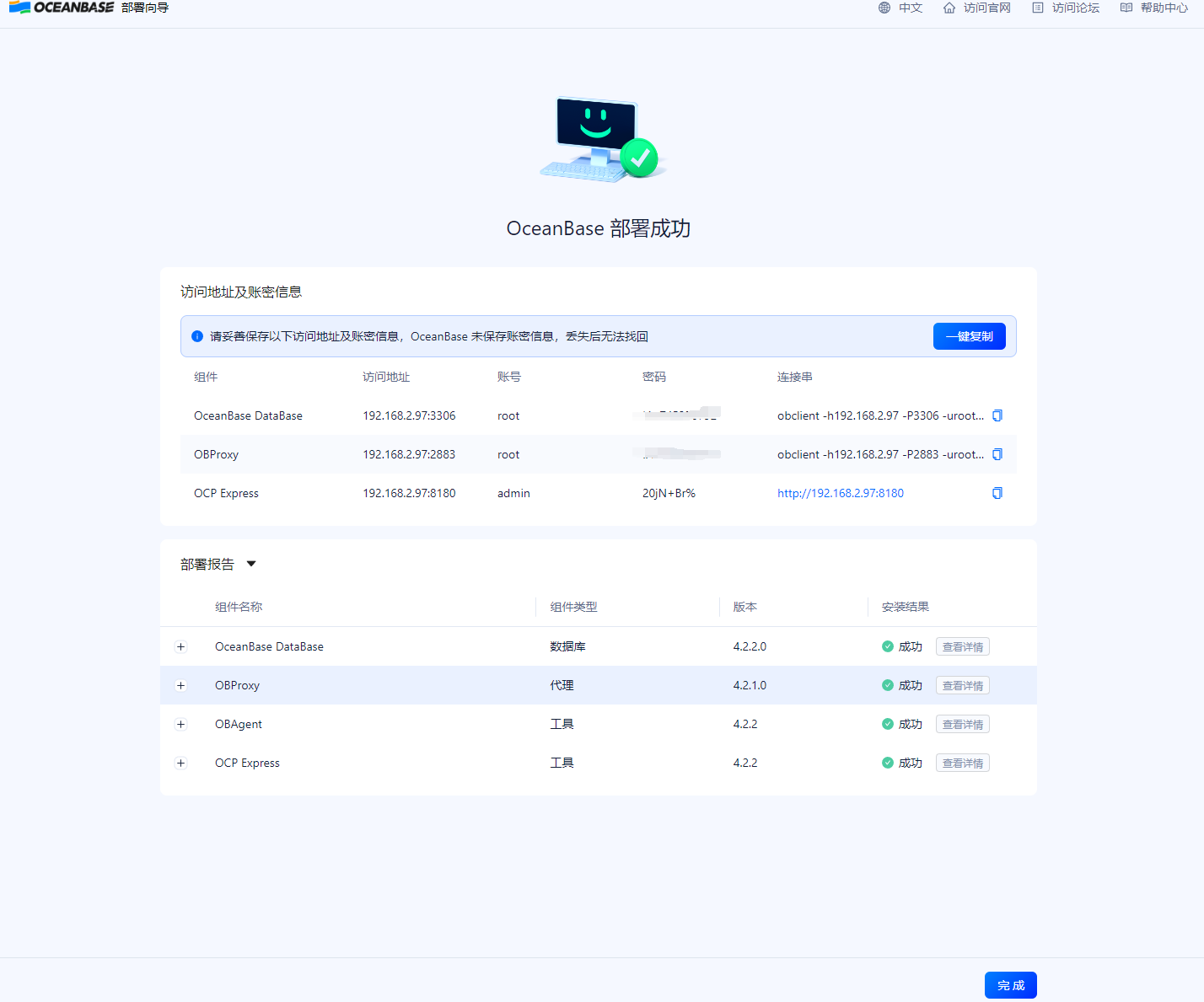Open 访问论坛 forum link
Viewport: 1204px width, 1002px height.
tap(1076, 8)
